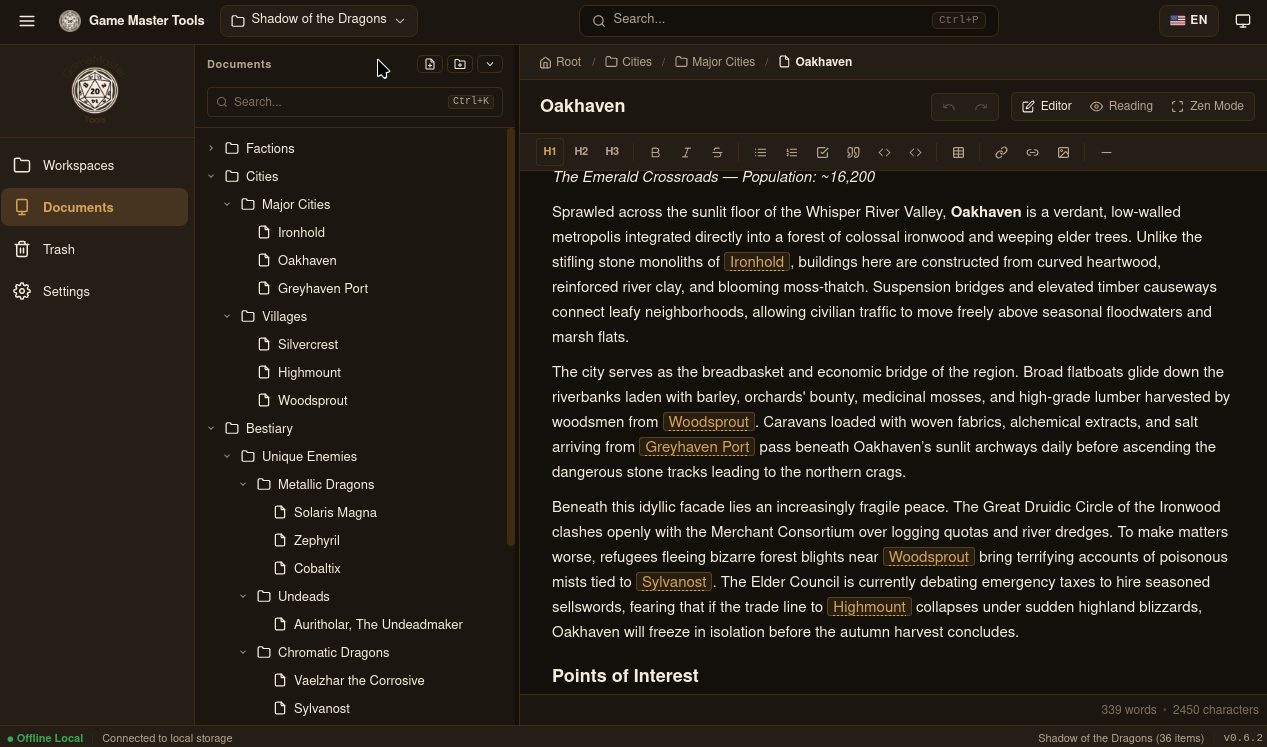The width and height of the screenshot is (1267, 747).
Task: Insert a table
Action: 958,152
